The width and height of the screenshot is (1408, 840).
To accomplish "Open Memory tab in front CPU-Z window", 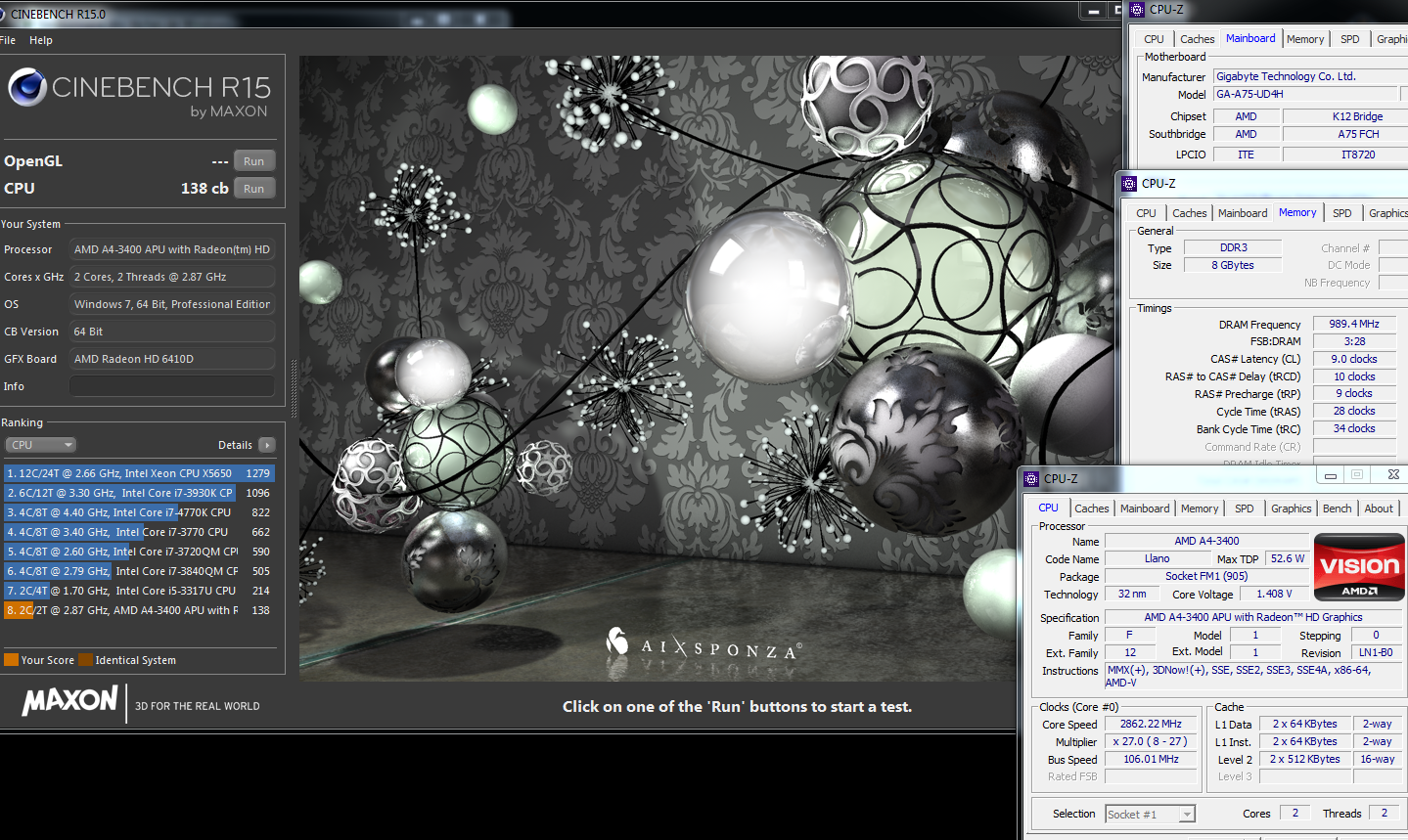I will (x=1200, y=508).
